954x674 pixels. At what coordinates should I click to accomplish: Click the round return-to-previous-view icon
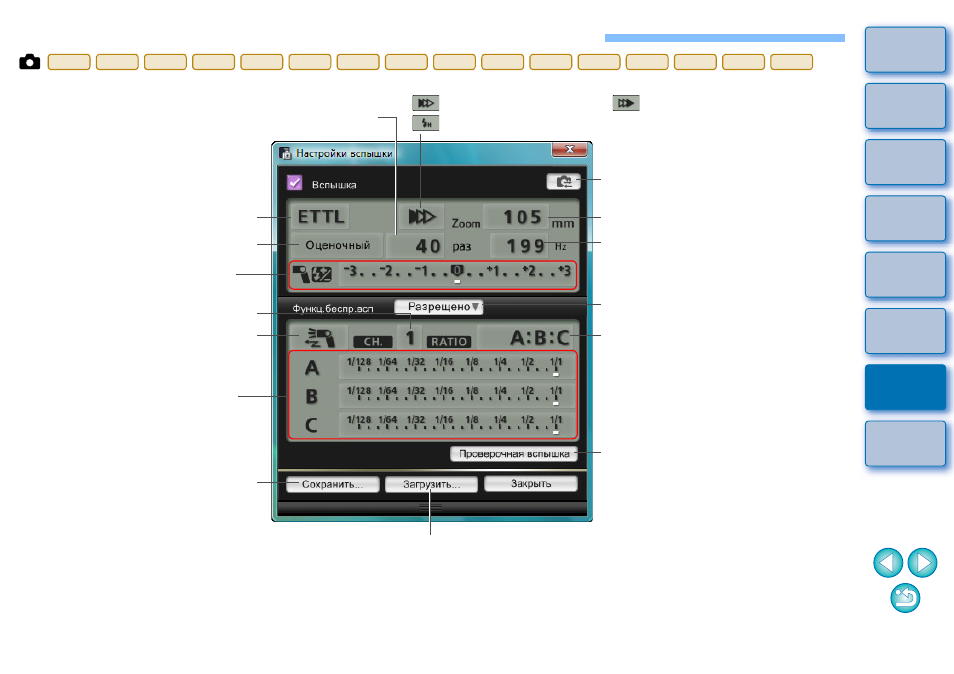(x=905, y=598)
